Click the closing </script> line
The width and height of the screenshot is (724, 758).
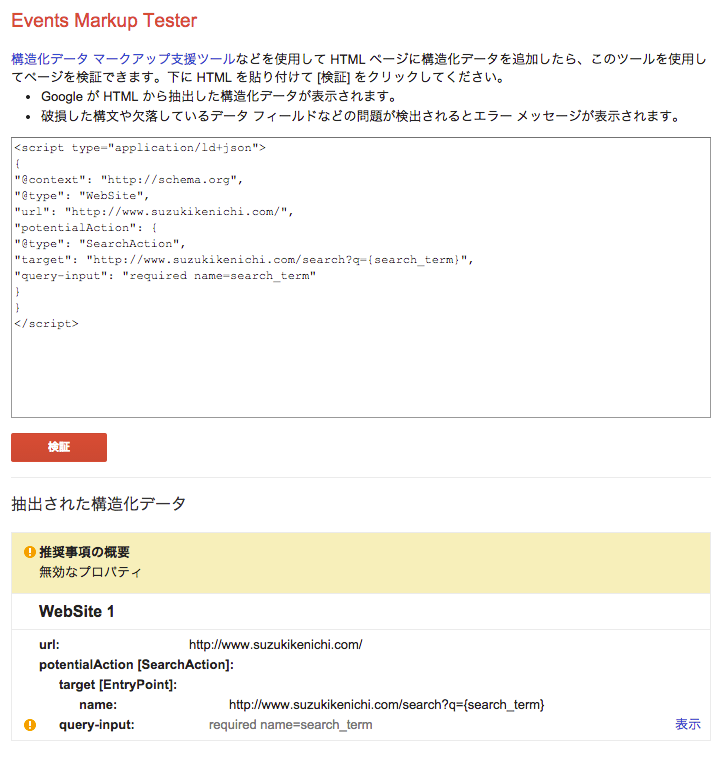pos(46,323)
